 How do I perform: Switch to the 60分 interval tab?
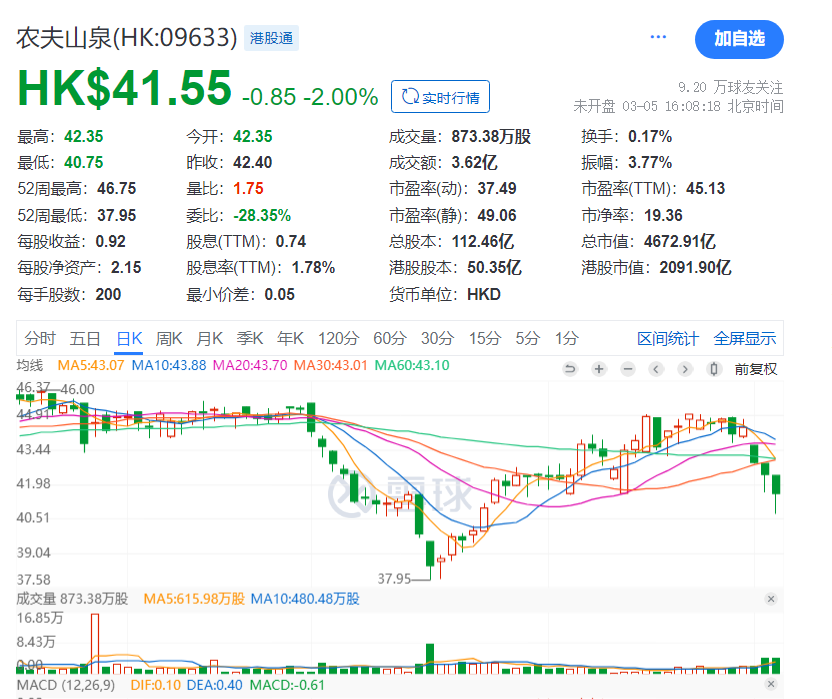click(x=390, y=338)
